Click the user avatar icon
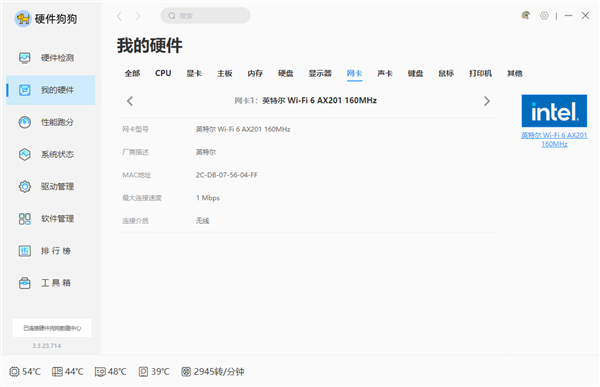The height and width of the screenshot is (387, 600). tap(526, 15)
